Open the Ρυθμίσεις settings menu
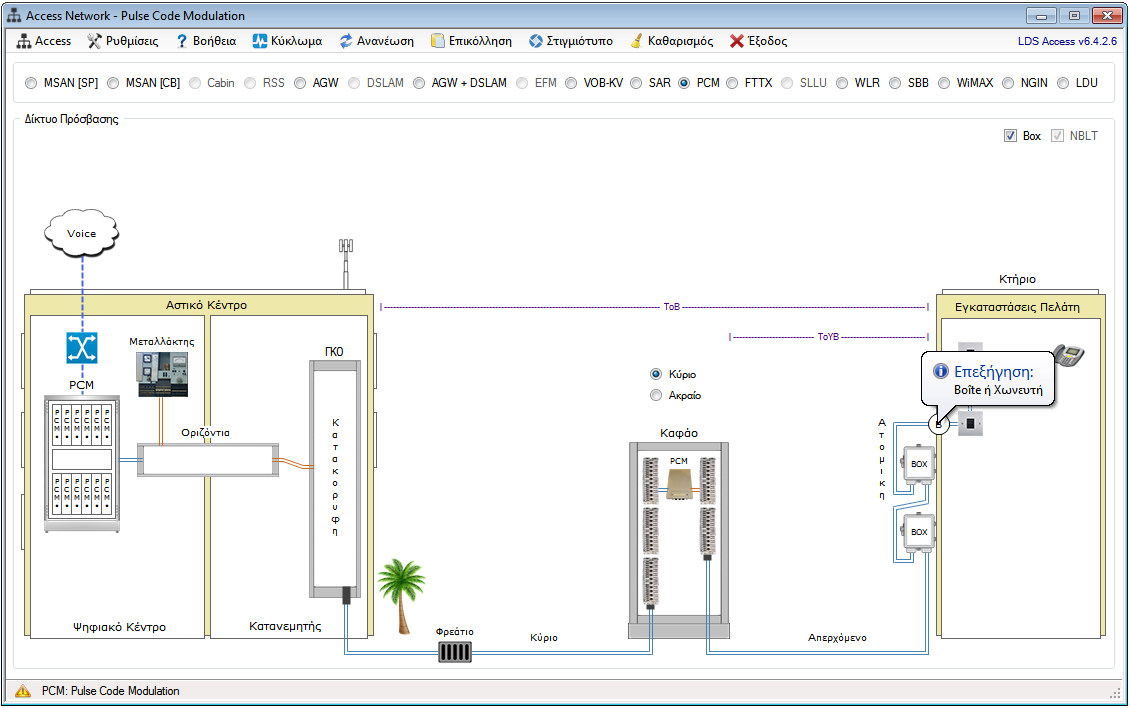 123,41
